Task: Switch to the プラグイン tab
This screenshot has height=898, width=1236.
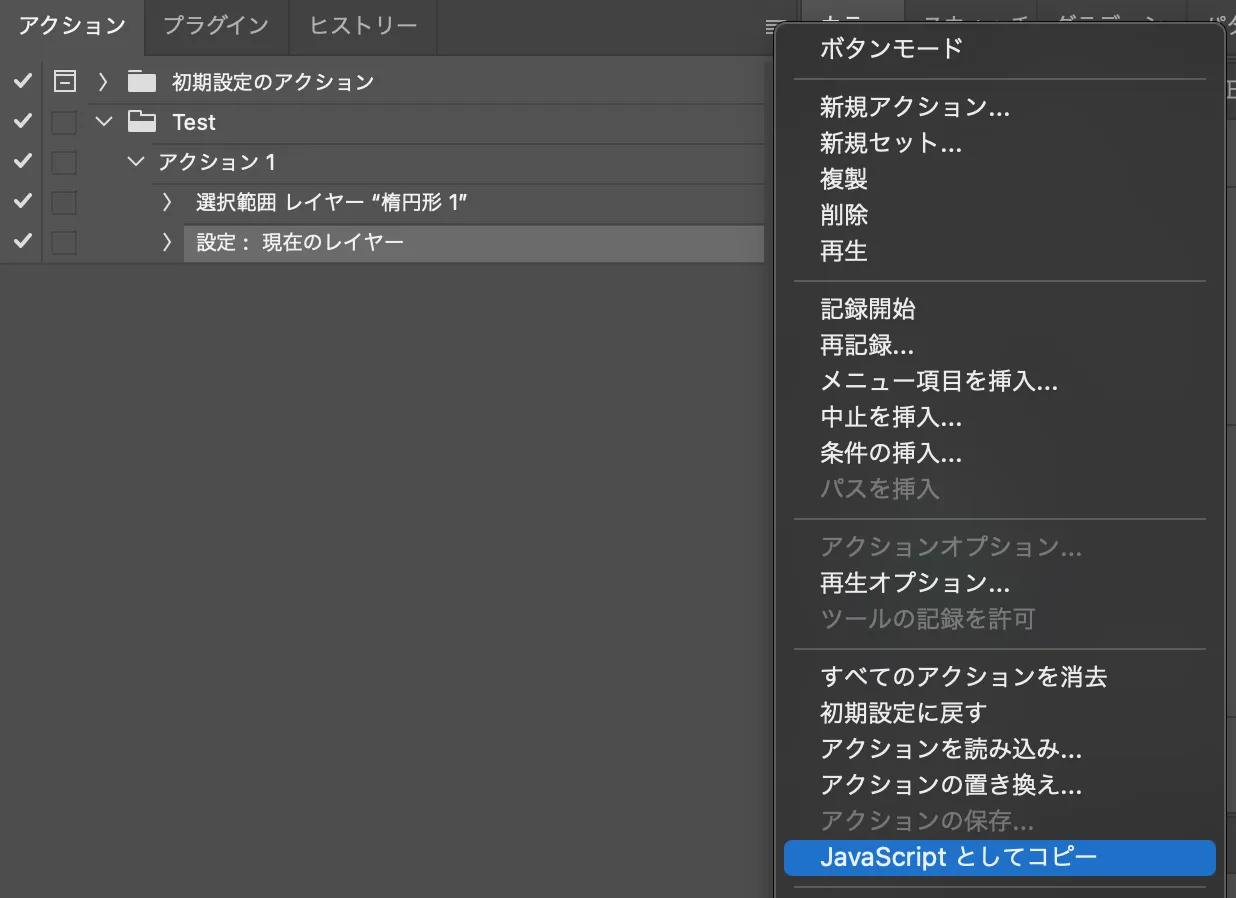Action: click(216, 26)
